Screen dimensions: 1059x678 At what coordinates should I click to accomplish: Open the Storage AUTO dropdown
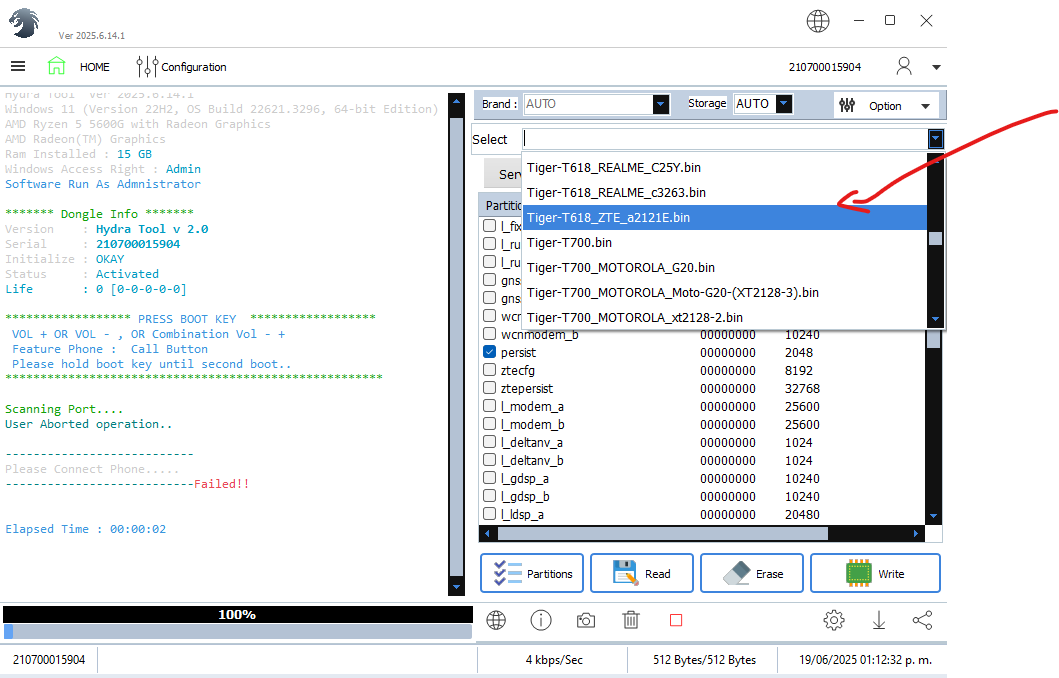783,104
